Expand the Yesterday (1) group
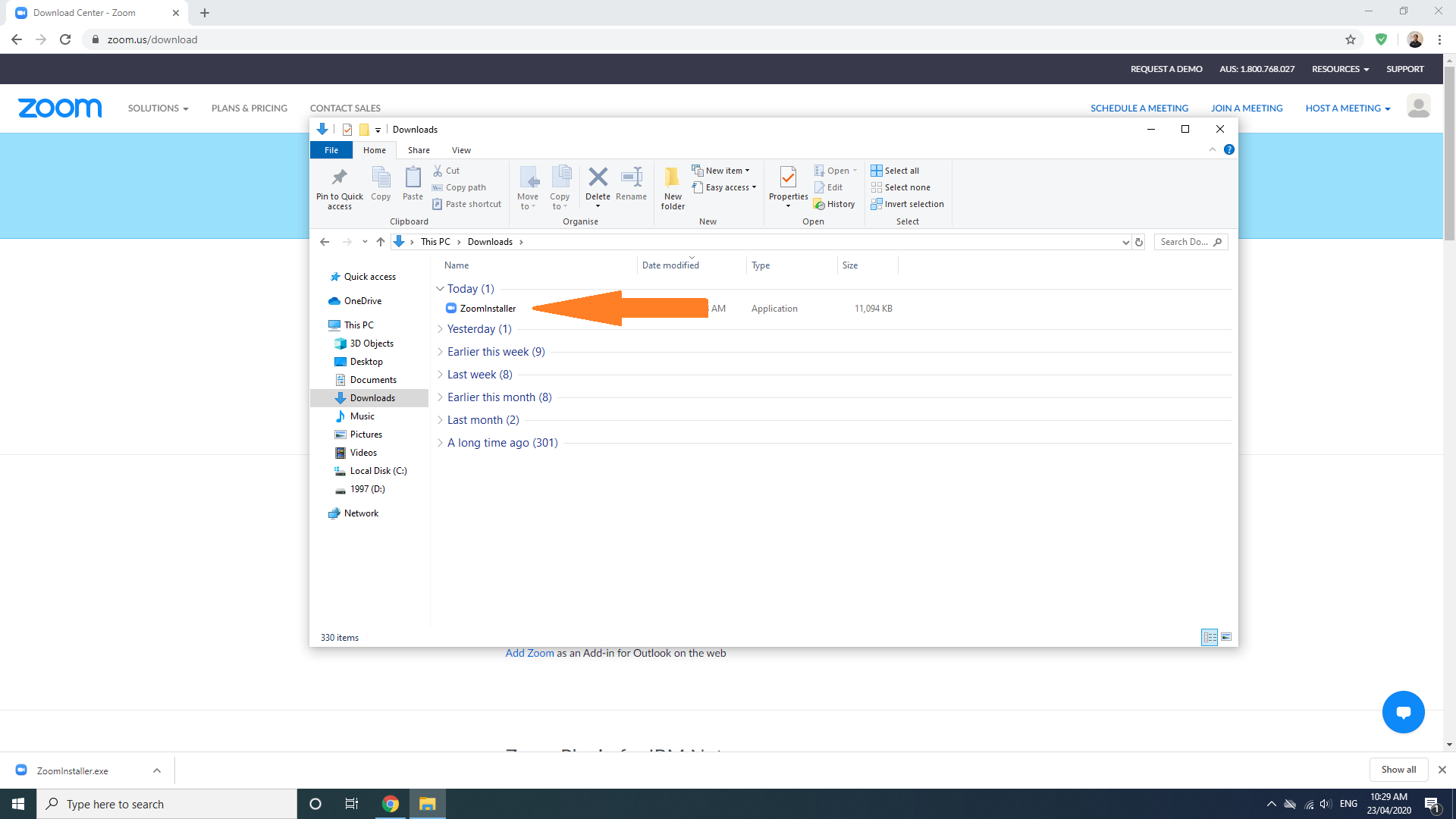 tap(440, 329)
